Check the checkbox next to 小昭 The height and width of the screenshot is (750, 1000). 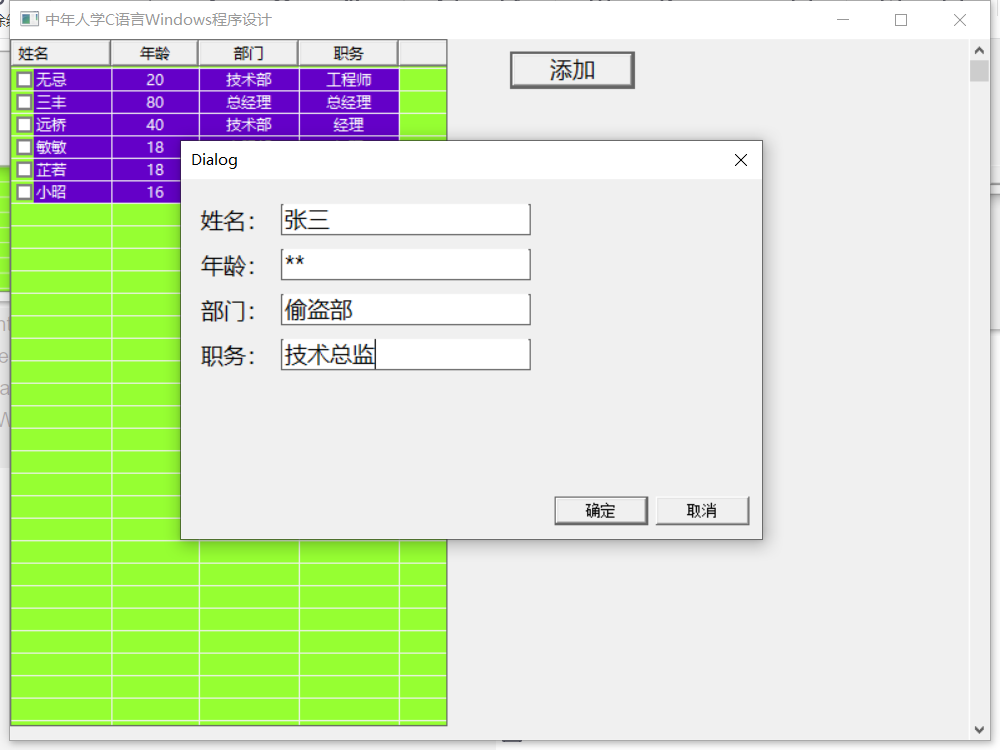22,192
